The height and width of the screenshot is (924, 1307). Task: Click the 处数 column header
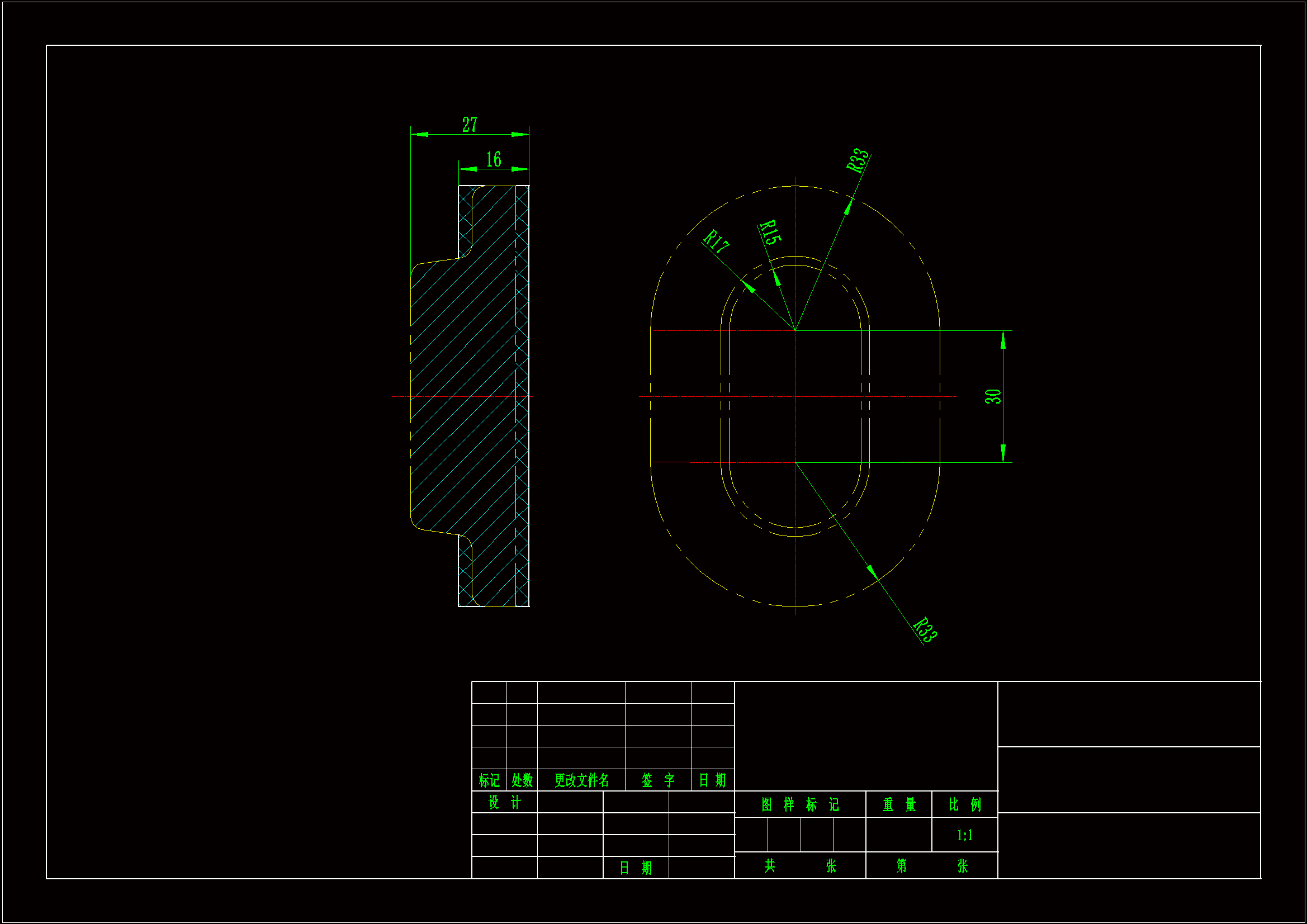(522, 780)
